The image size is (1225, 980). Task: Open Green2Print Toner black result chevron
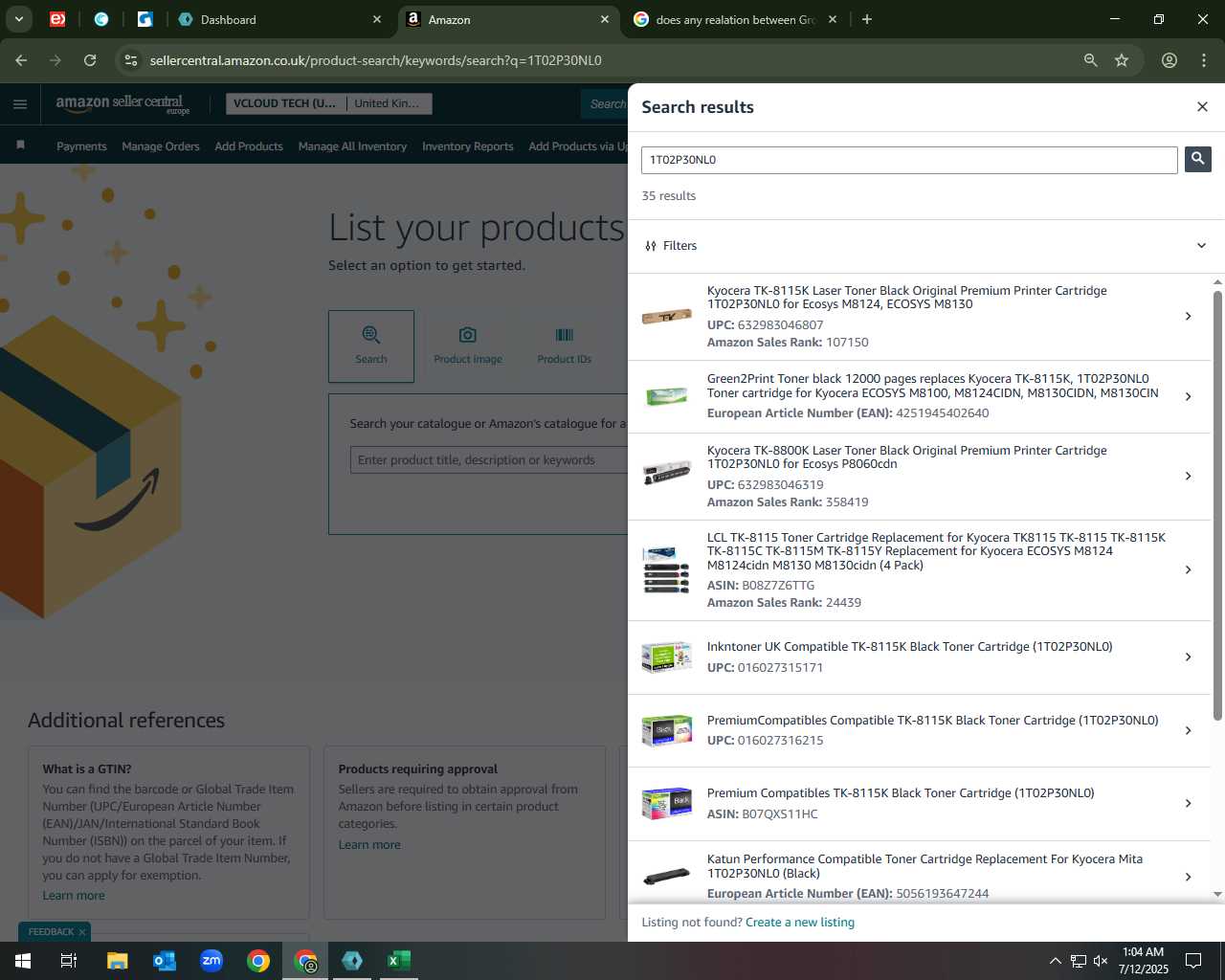1188,396
